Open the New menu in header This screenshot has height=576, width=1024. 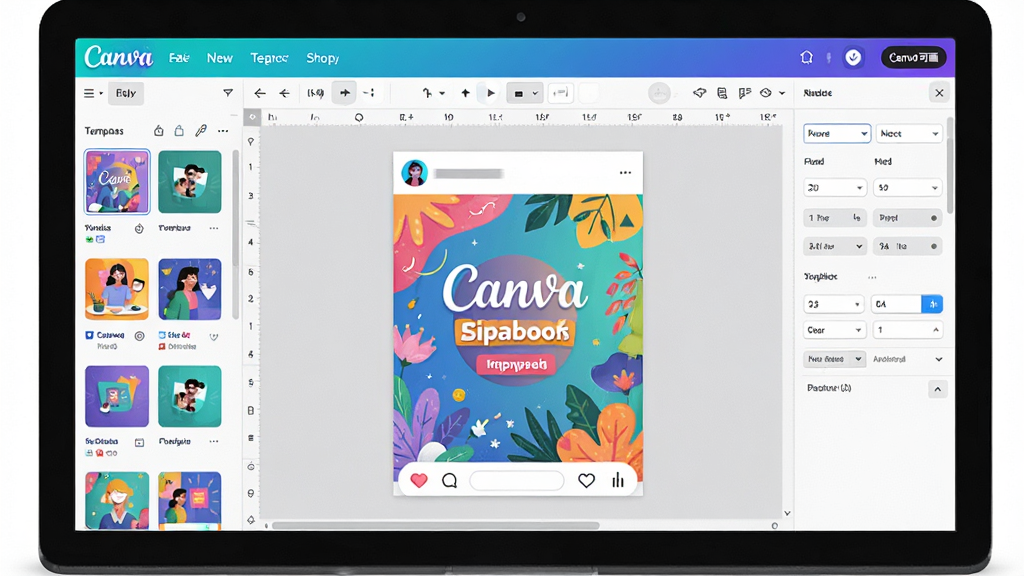pos(219,58)
